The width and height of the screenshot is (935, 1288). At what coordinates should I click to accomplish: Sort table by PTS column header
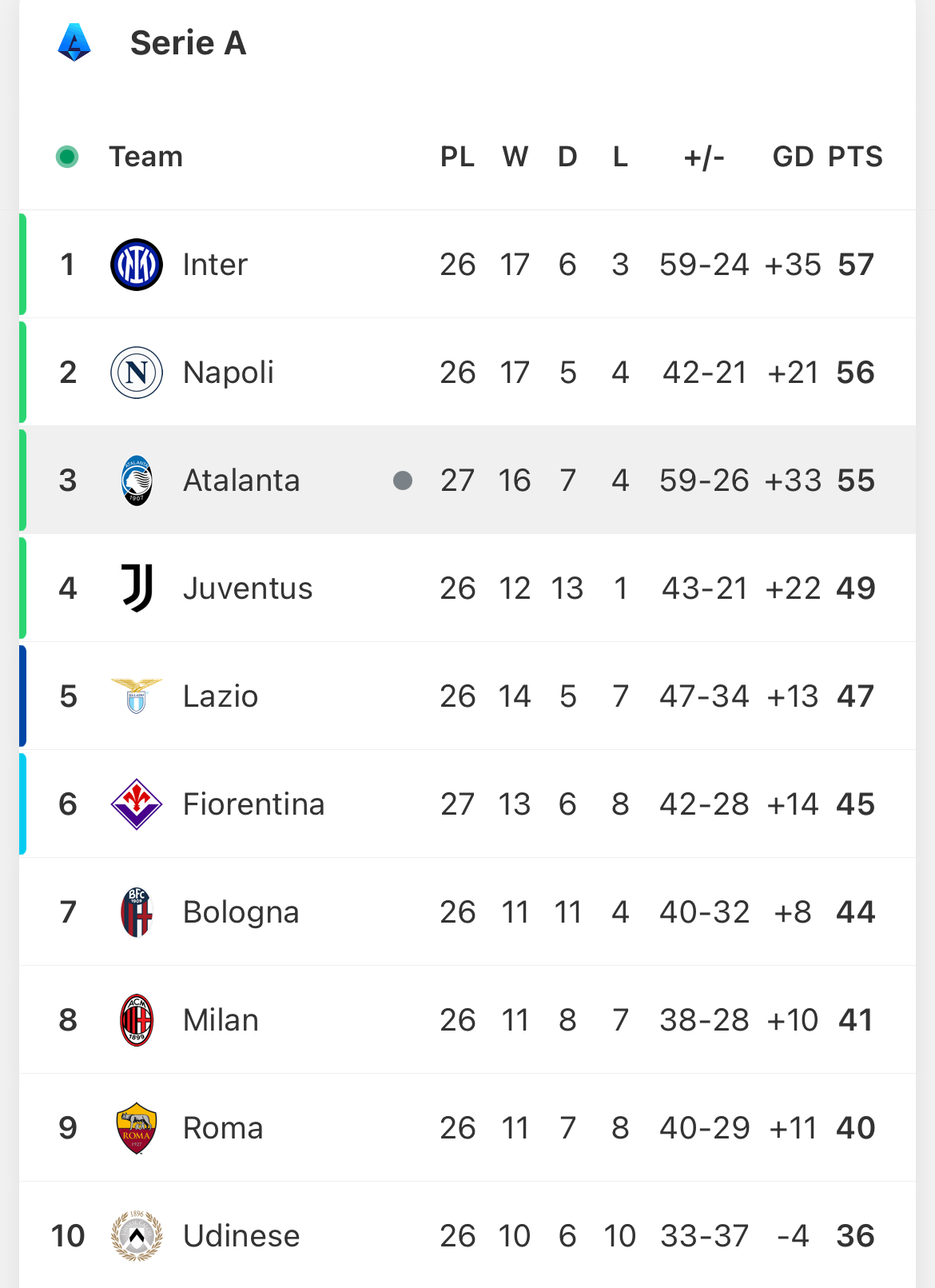(855, 157)
